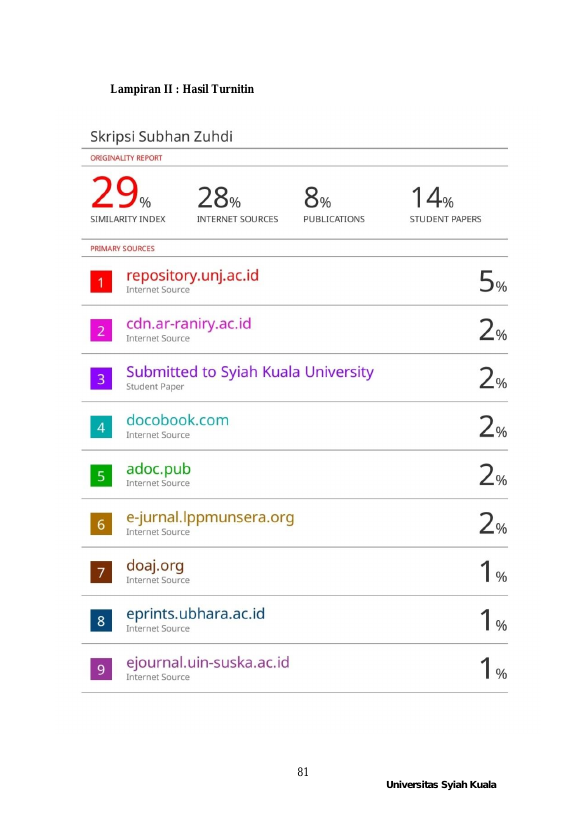Click the violet number 9 source badge
579x819 pixels.
click(101, 669)
